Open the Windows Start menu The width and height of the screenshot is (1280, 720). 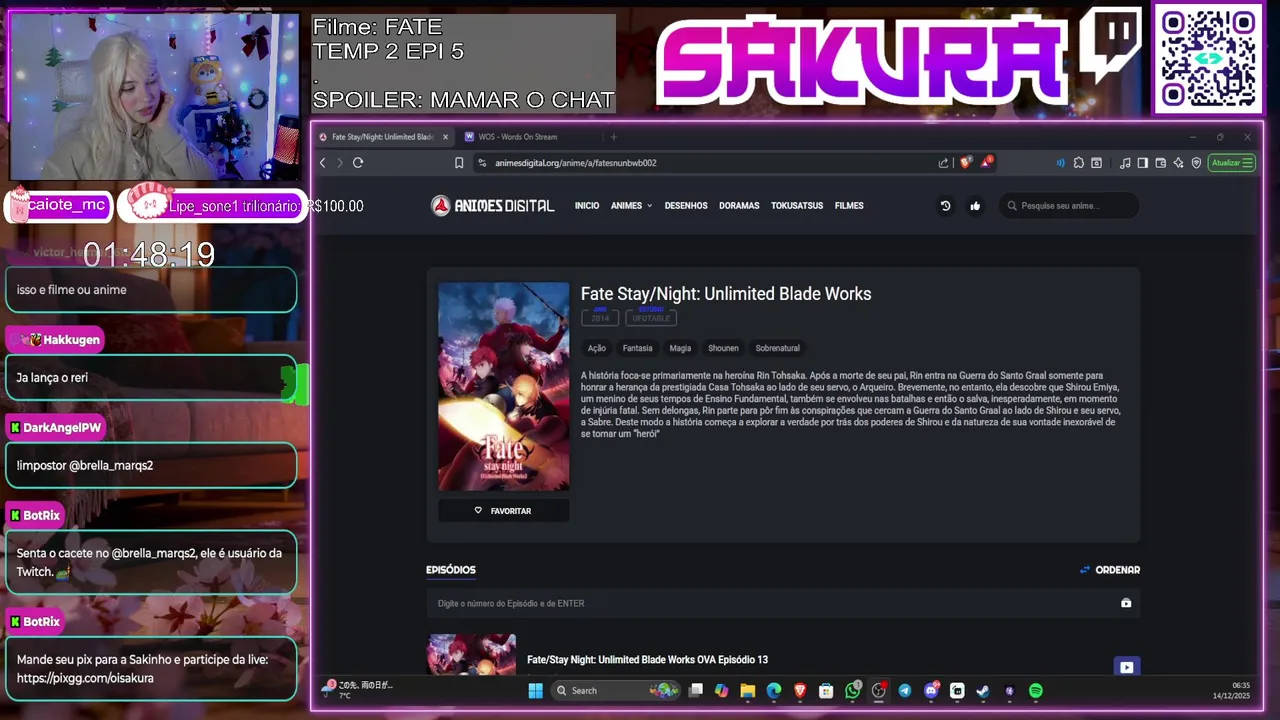(535, 691)
